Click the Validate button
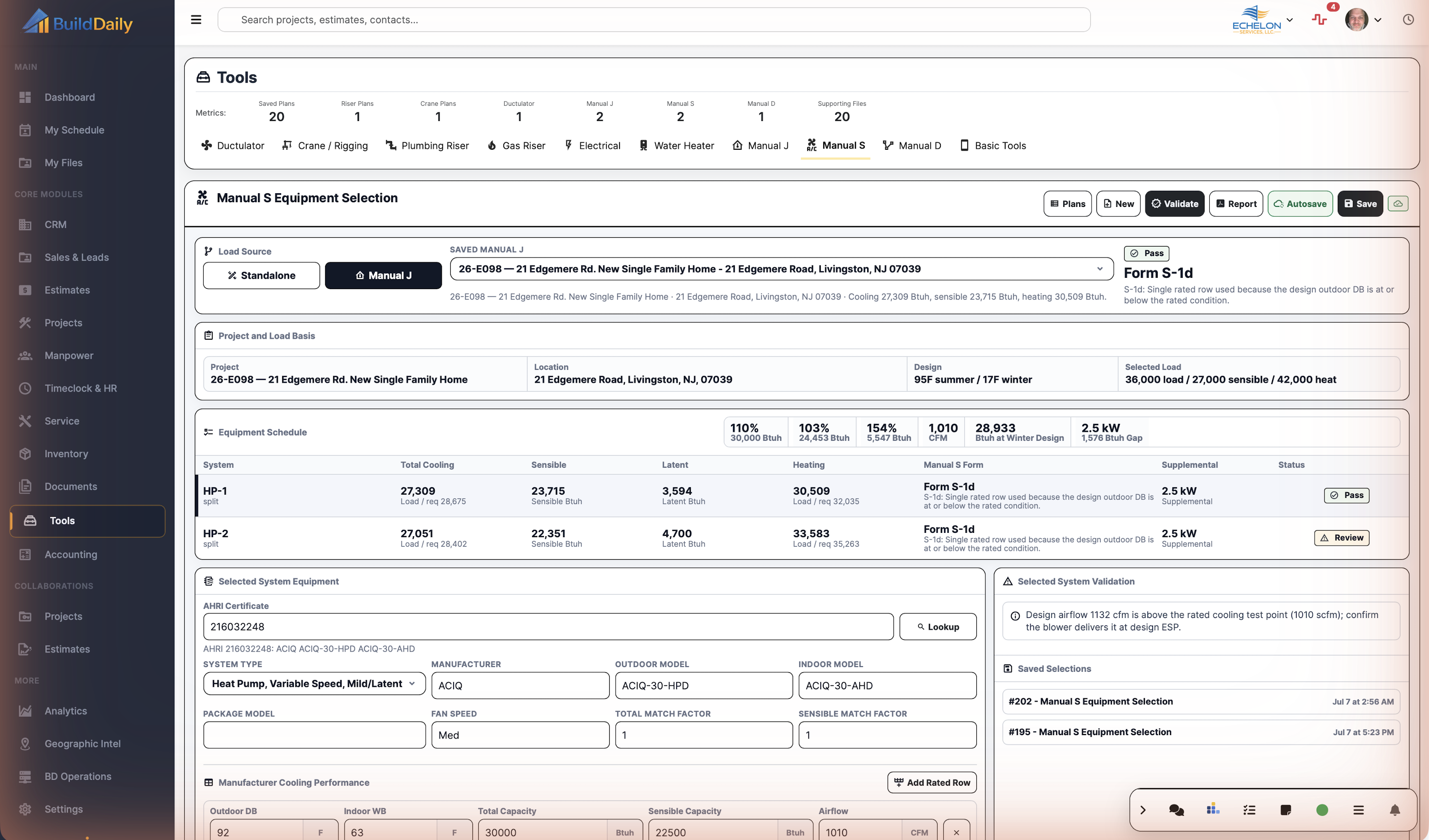 (x=1174, y=204)
